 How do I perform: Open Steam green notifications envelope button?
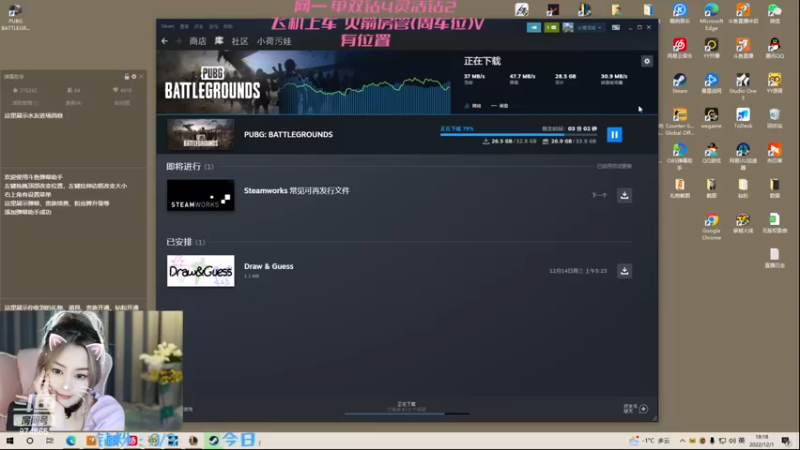[552, 28]
